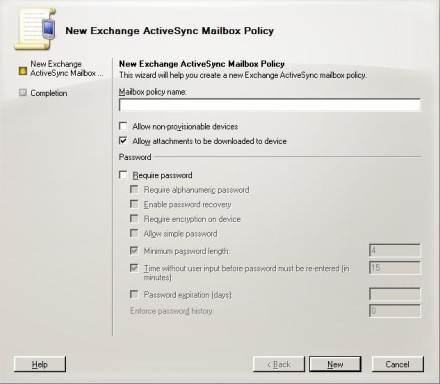Toggle Require encryption on device
This screenshot has height=384, width=440.
click(134, 219)
